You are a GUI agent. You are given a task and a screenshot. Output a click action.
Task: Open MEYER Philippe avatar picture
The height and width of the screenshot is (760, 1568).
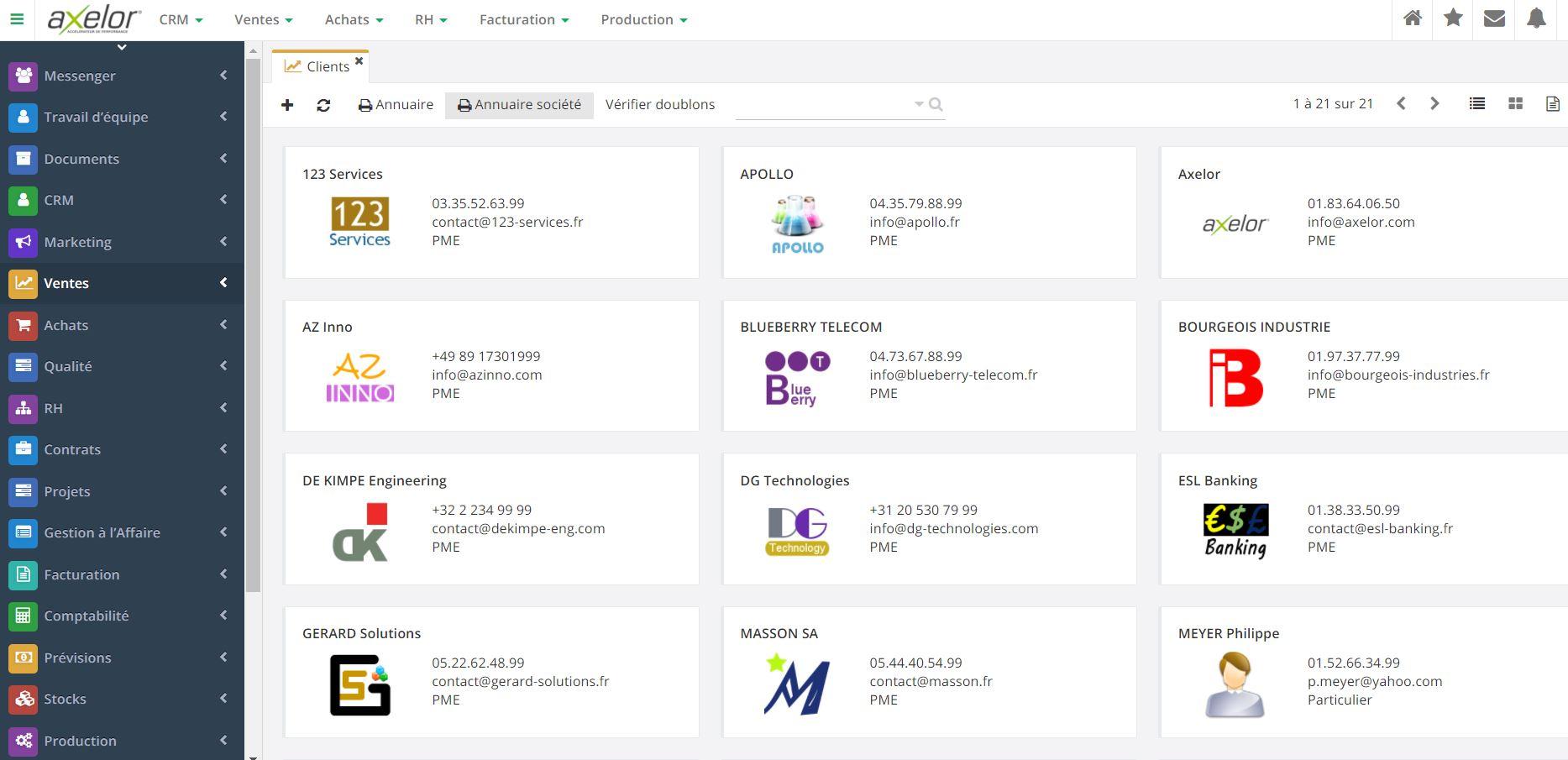tap(1235, 685)
